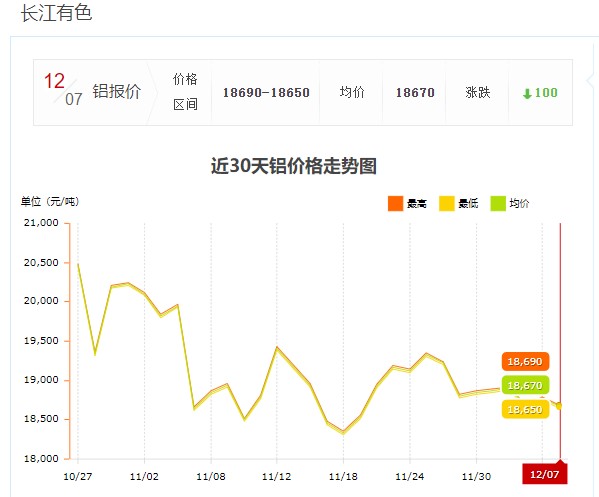Click the yellow data point on 12/07
The image size is (599, 497).
pyautogui.click(x=559, y=406)
